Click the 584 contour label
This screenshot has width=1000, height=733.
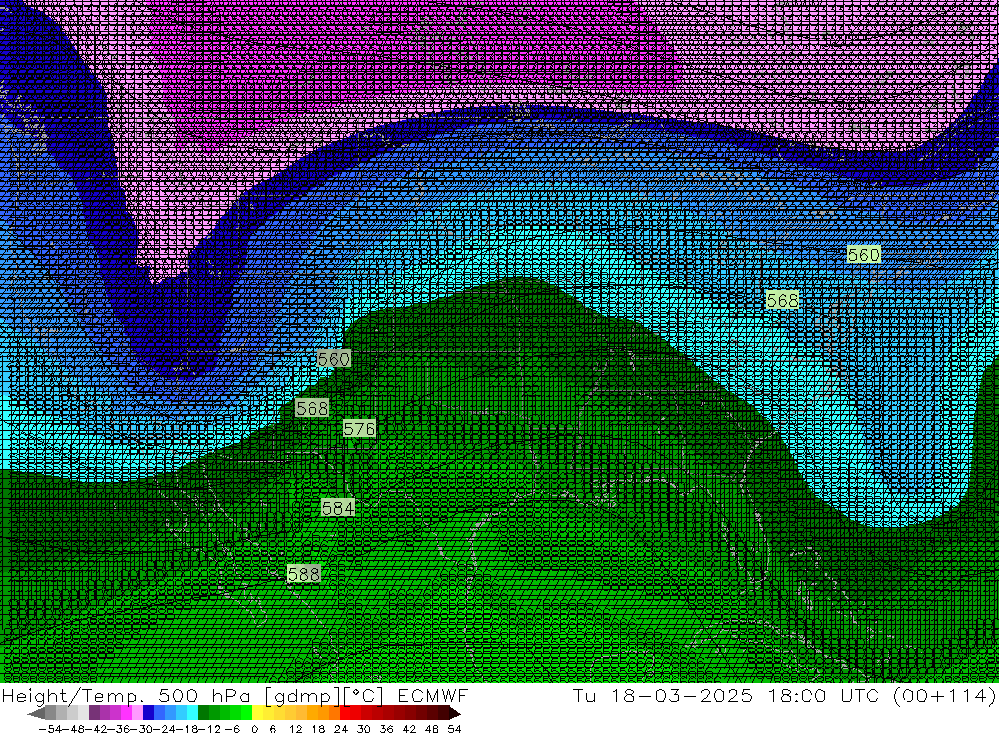pos(337,508)
